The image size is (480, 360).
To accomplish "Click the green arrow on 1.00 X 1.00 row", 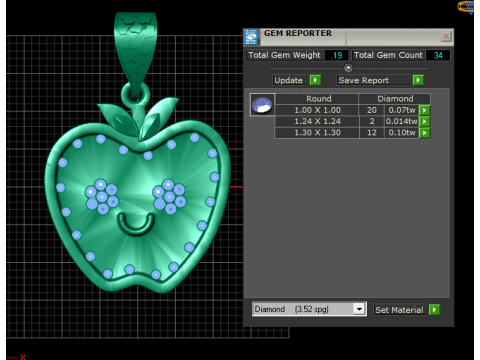I will [424, 110].
